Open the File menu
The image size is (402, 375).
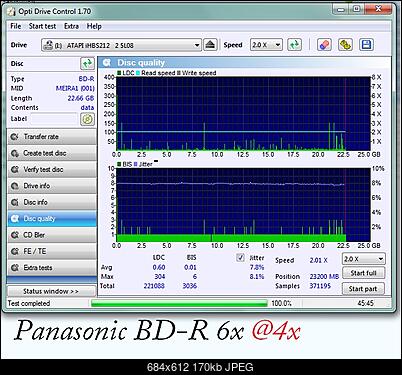click(x=16, y=26)
